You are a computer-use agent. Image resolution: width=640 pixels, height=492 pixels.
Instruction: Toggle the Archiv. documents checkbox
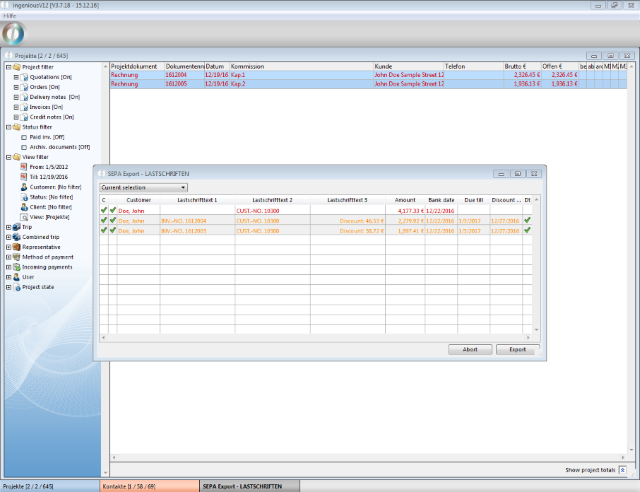(x=24, y=147)
